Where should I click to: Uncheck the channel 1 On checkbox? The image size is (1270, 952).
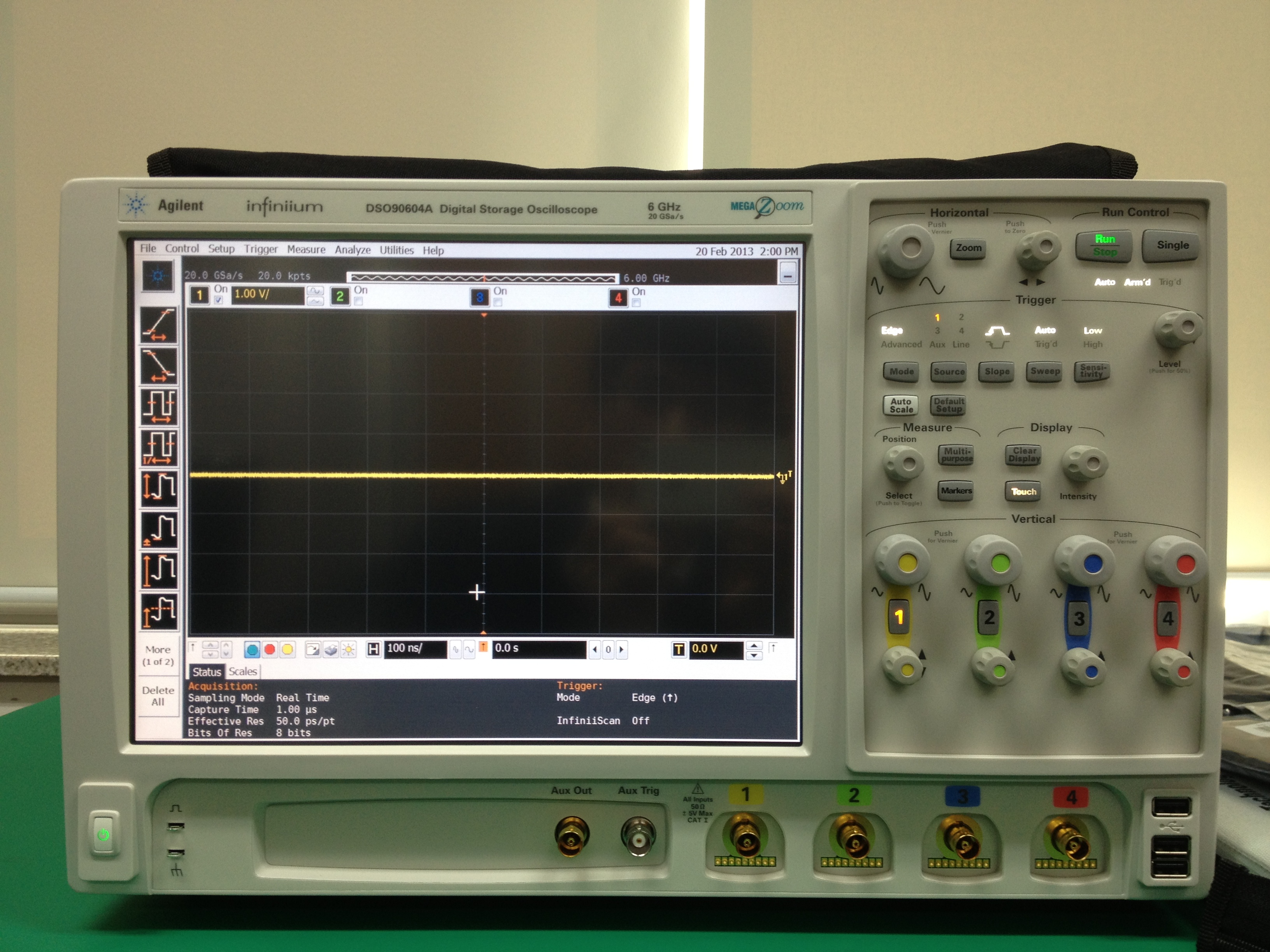point(219,300)
